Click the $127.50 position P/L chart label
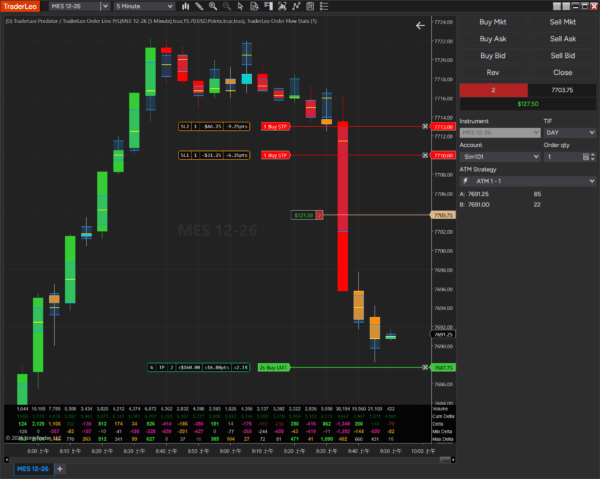600x479 pixels. tap(307, 215)
